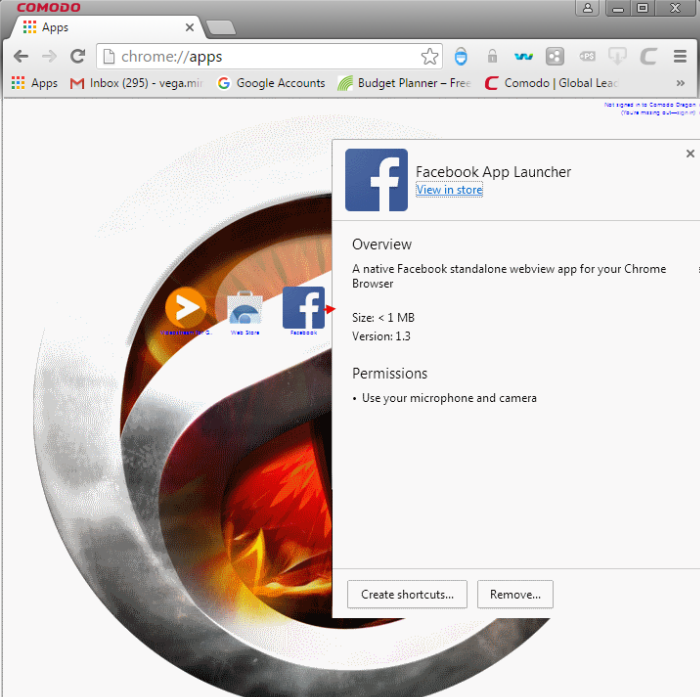The height and width of the screenshot is (697, 700).
Task: Click Create shortcuts button
Action: point(407,594)
